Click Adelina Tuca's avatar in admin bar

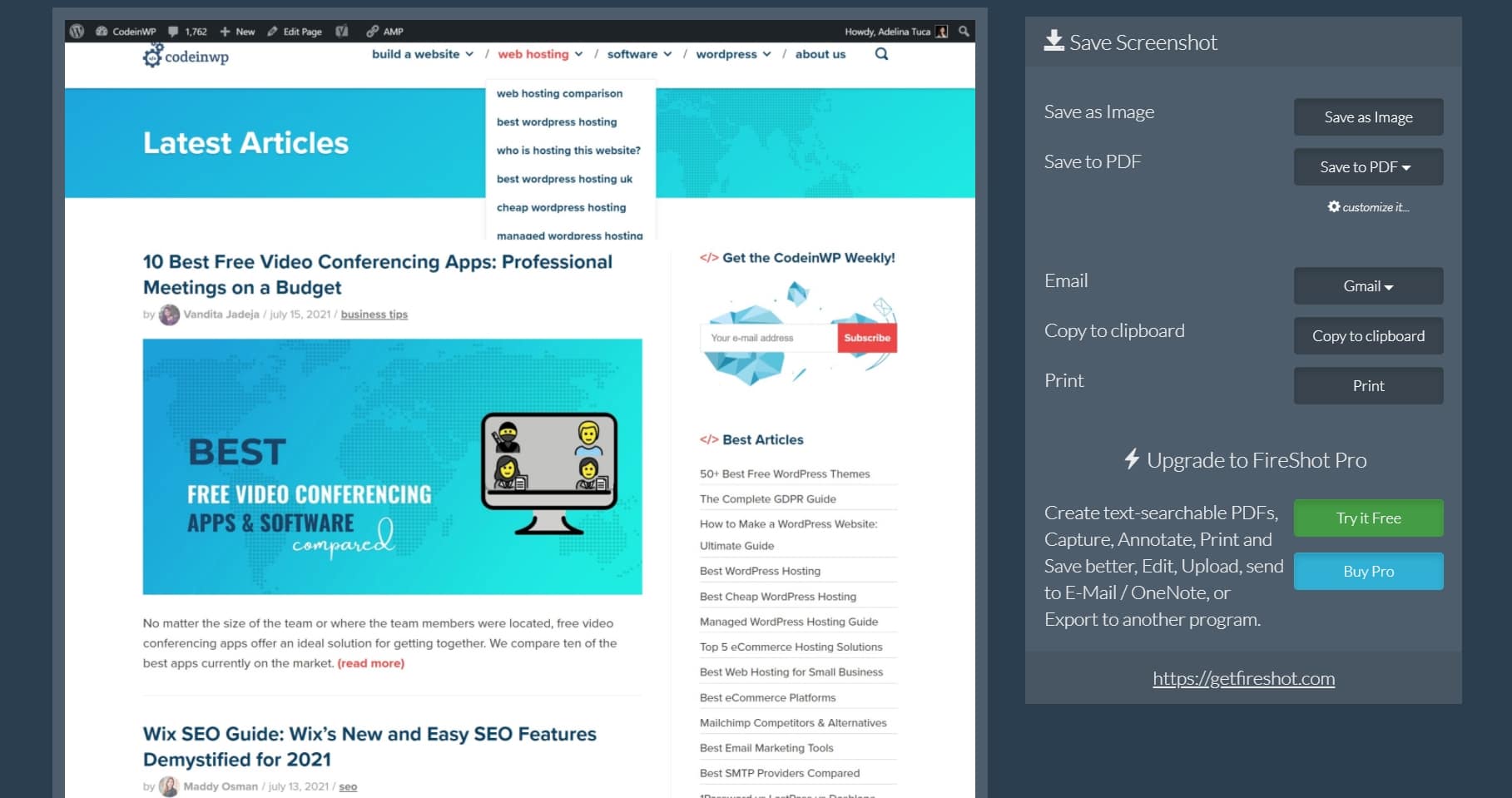941,32
